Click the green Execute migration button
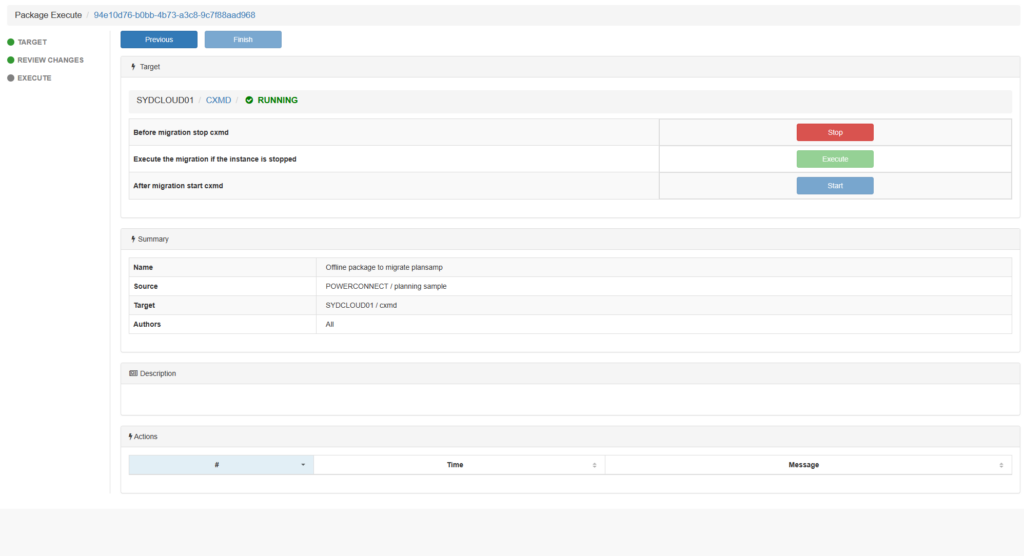 tap(835, 159)
